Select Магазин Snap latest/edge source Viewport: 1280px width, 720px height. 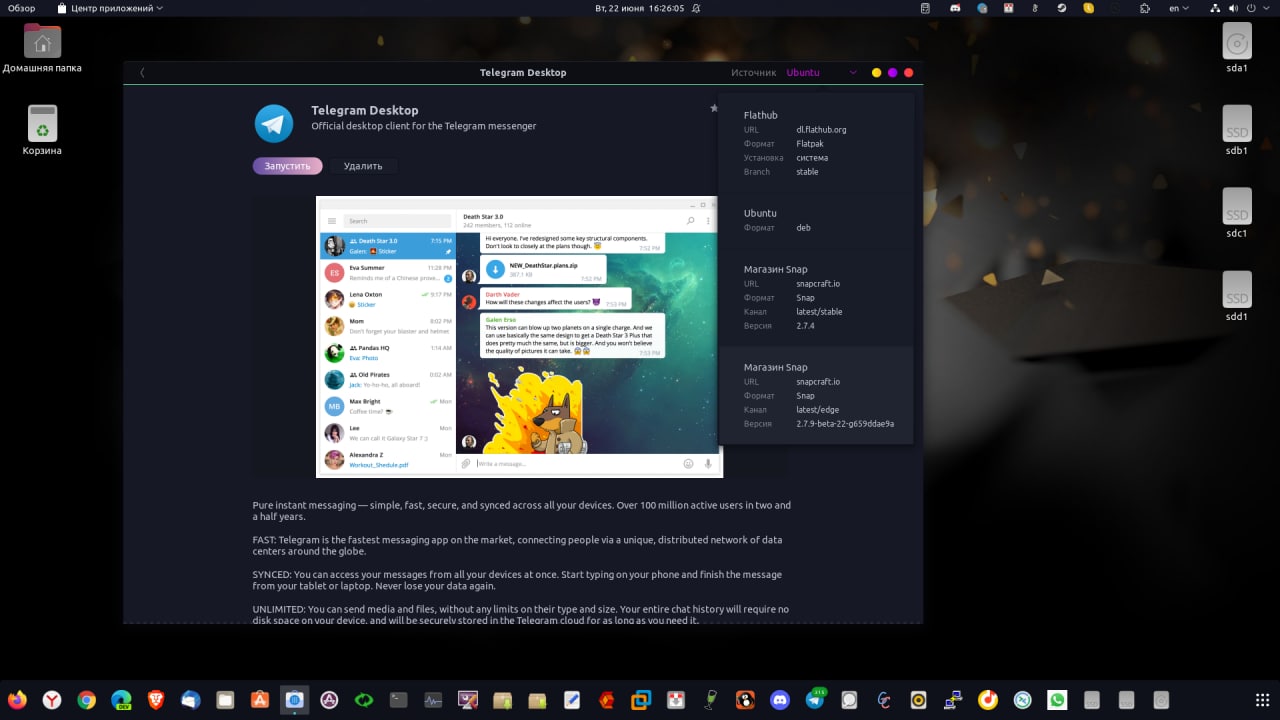815,395
